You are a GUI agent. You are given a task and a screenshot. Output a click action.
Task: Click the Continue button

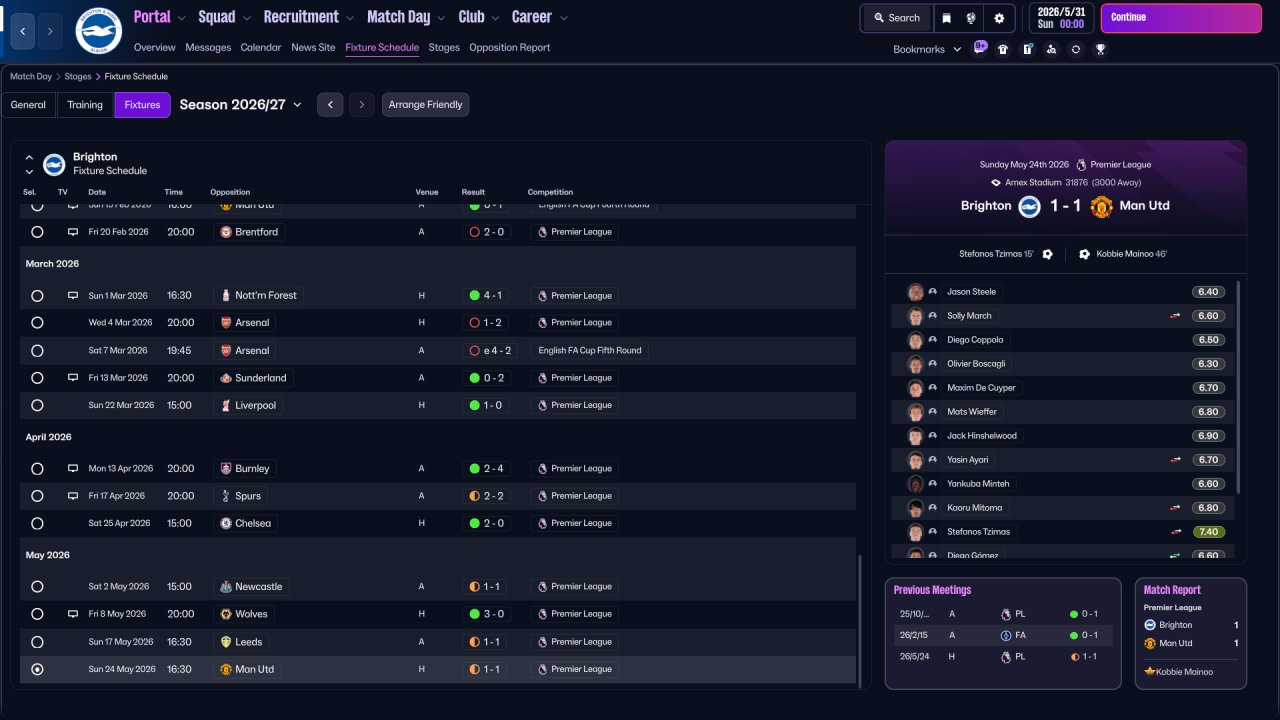1181,18
